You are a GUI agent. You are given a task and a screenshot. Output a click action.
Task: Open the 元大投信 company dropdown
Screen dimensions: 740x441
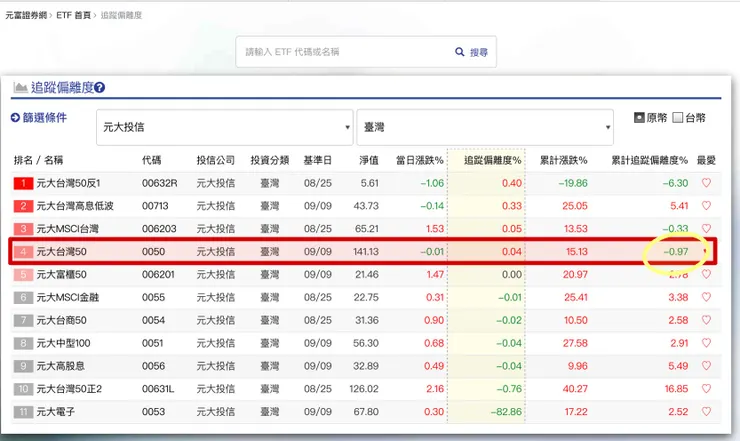pyautogui.click(x=225, y=127)
